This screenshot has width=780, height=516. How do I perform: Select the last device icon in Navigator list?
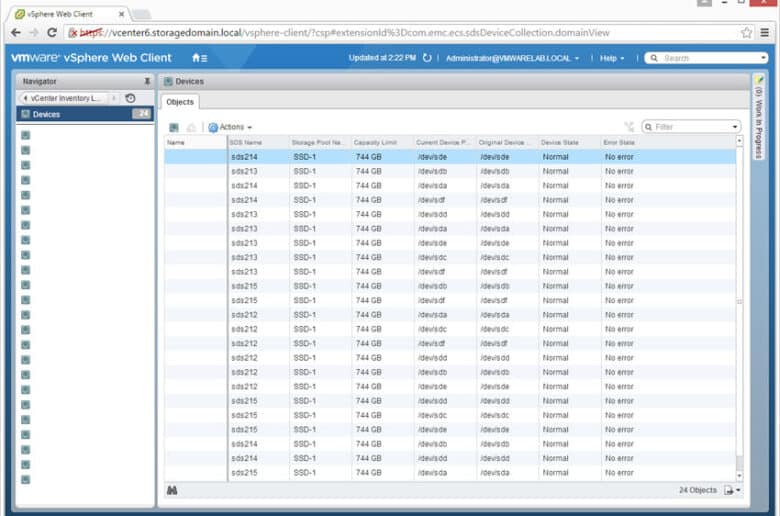pyautogui.click(x=26, y=480)
